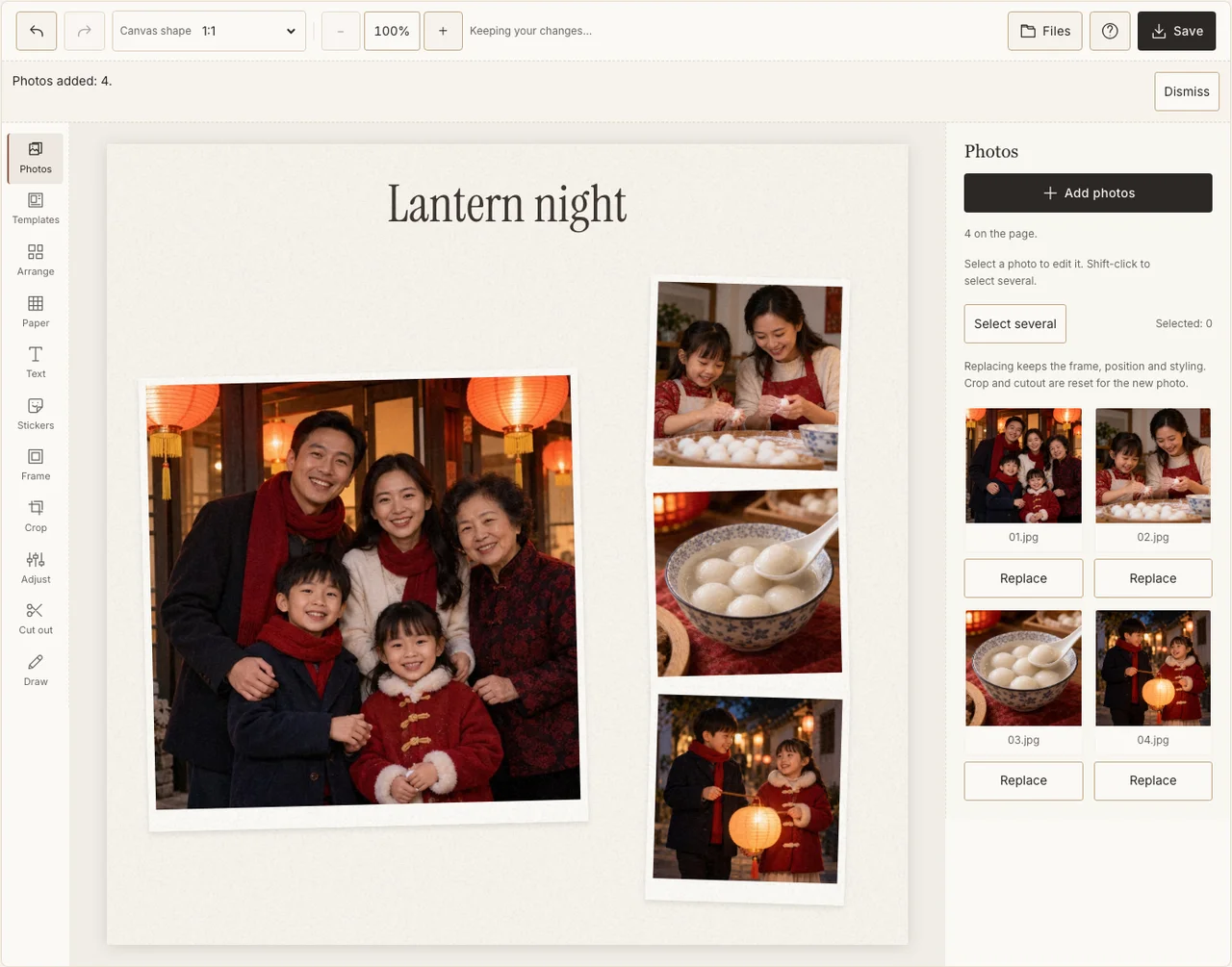Screen dimensions: 1232x967
Task: Select the large family photo on canvas
Action: pos(364,599)
